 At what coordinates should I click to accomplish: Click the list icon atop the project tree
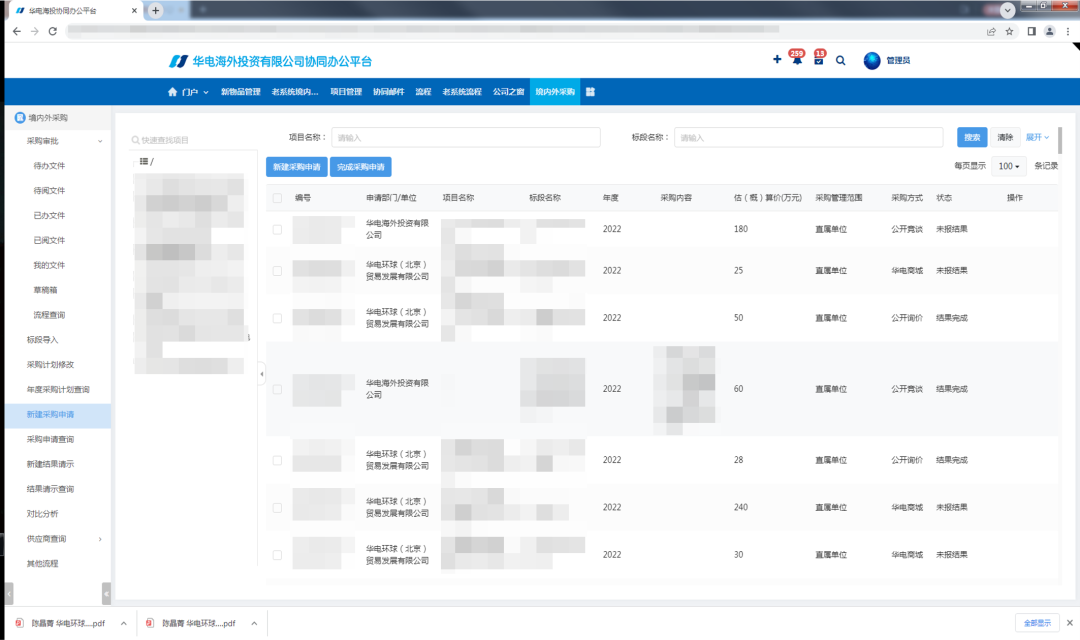[144, 161]
